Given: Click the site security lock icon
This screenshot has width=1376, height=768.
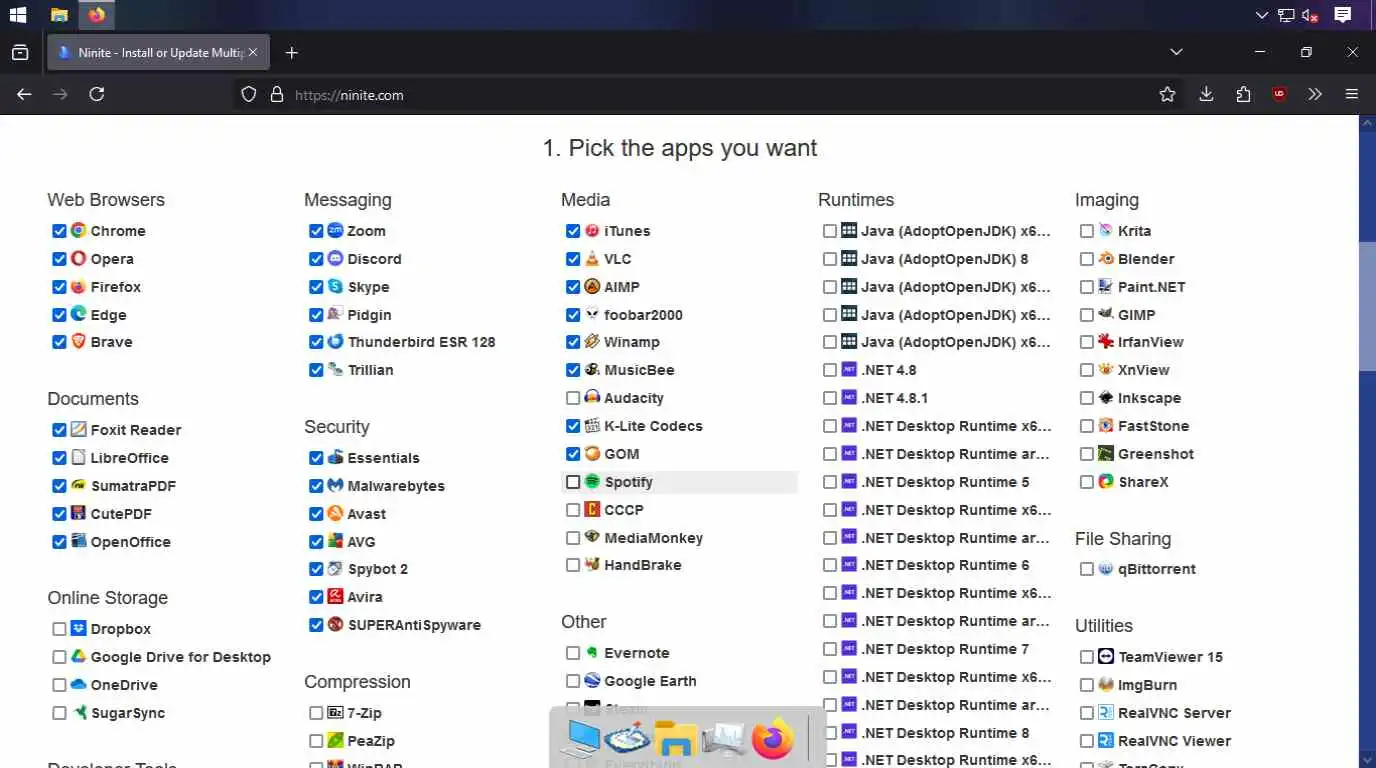Looking at the screenshot, I should click(x=277, y=94).
